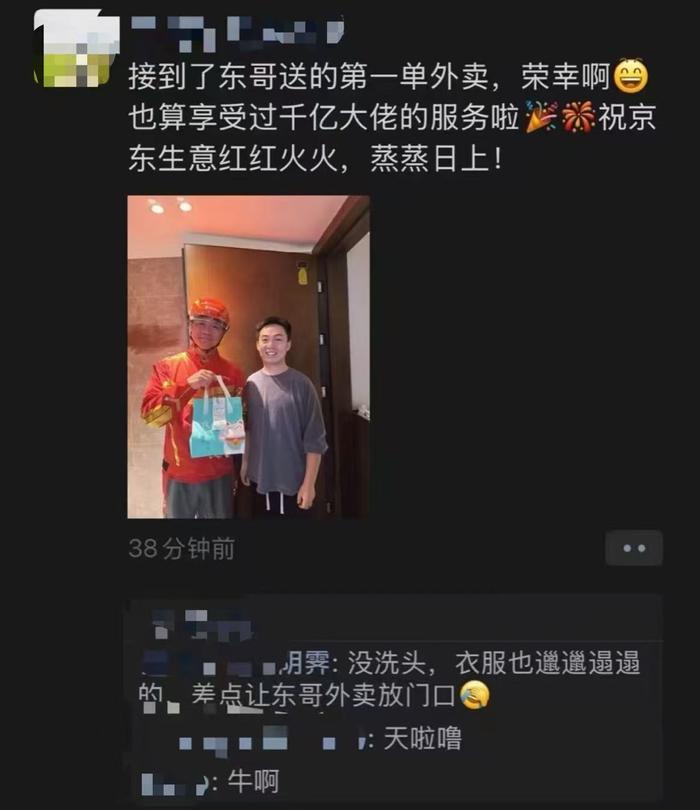Reply to the 牛啊 comment
The width and height of the screenshot is (700, 810).
pos(253,782)
